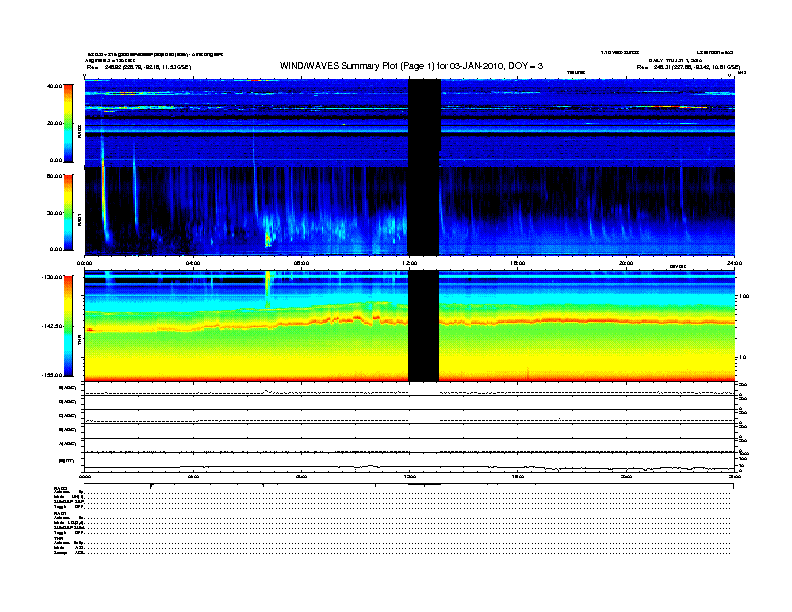Screen dimensions: 792x612
Task: Click the 100 label on TNR right axis
Action: click(744, 296)
